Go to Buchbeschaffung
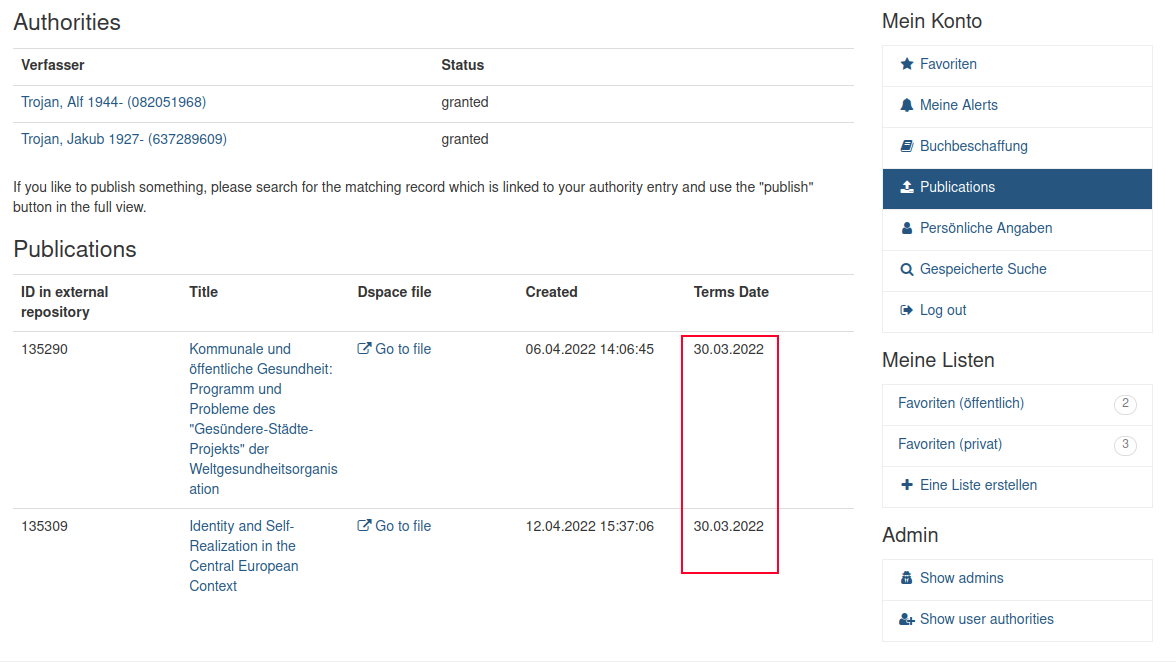 (x=1017, y=147)
